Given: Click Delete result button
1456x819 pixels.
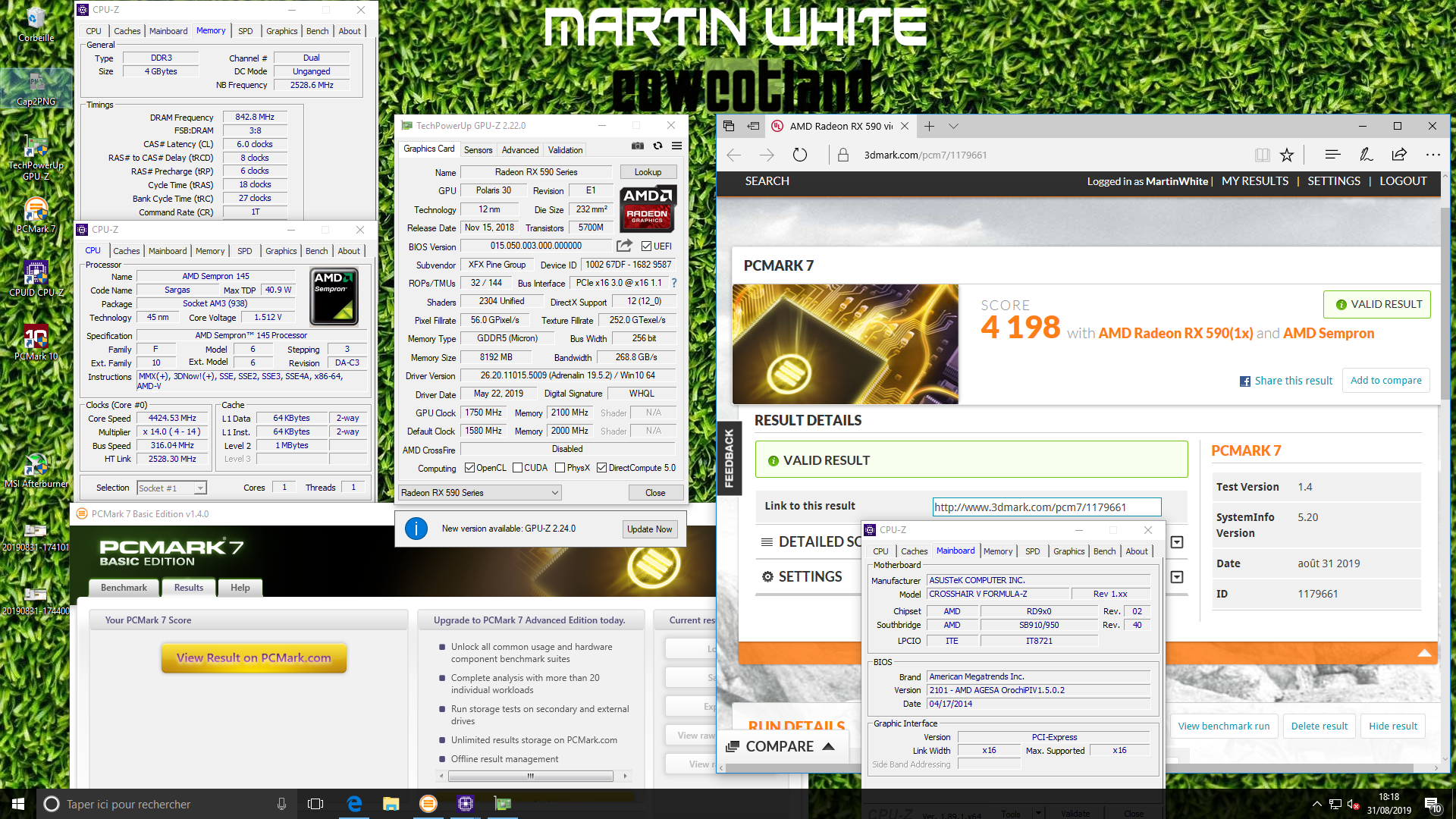Looking at the screenshot, I should click(1319, 726).
